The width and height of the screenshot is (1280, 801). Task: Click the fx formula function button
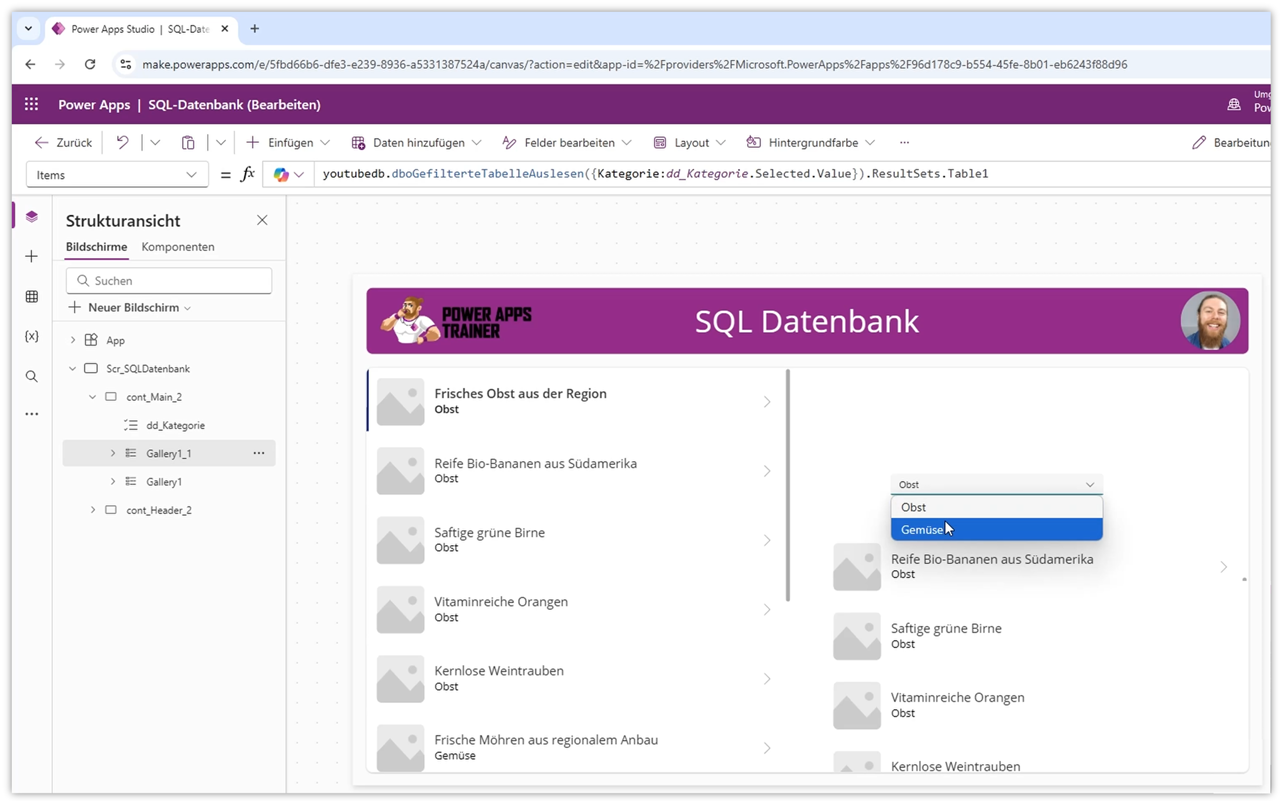tap(248, 174)
